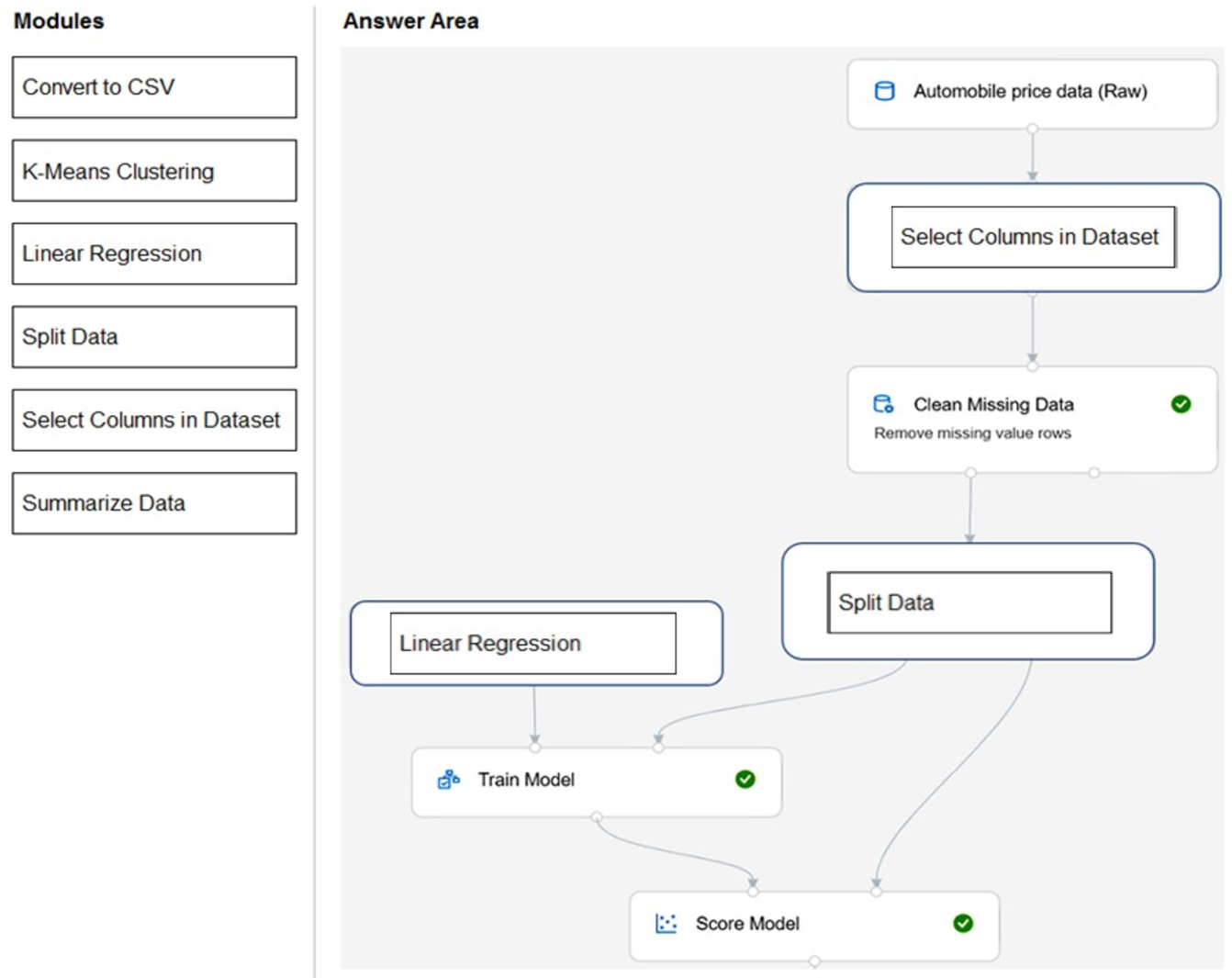Viewport: 1232px width, 978px height.
Task: Click the Score Model scatter chart icon
Action: pos(666,924)
